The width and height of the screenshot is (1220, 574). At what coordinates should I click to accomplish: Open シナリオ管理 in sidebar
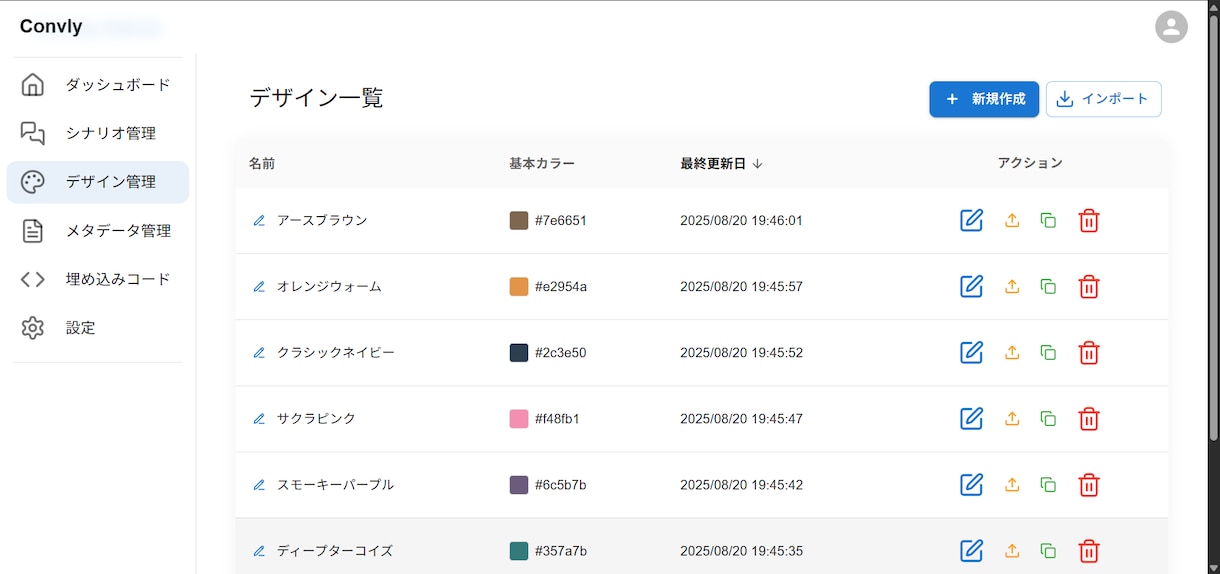98,133
